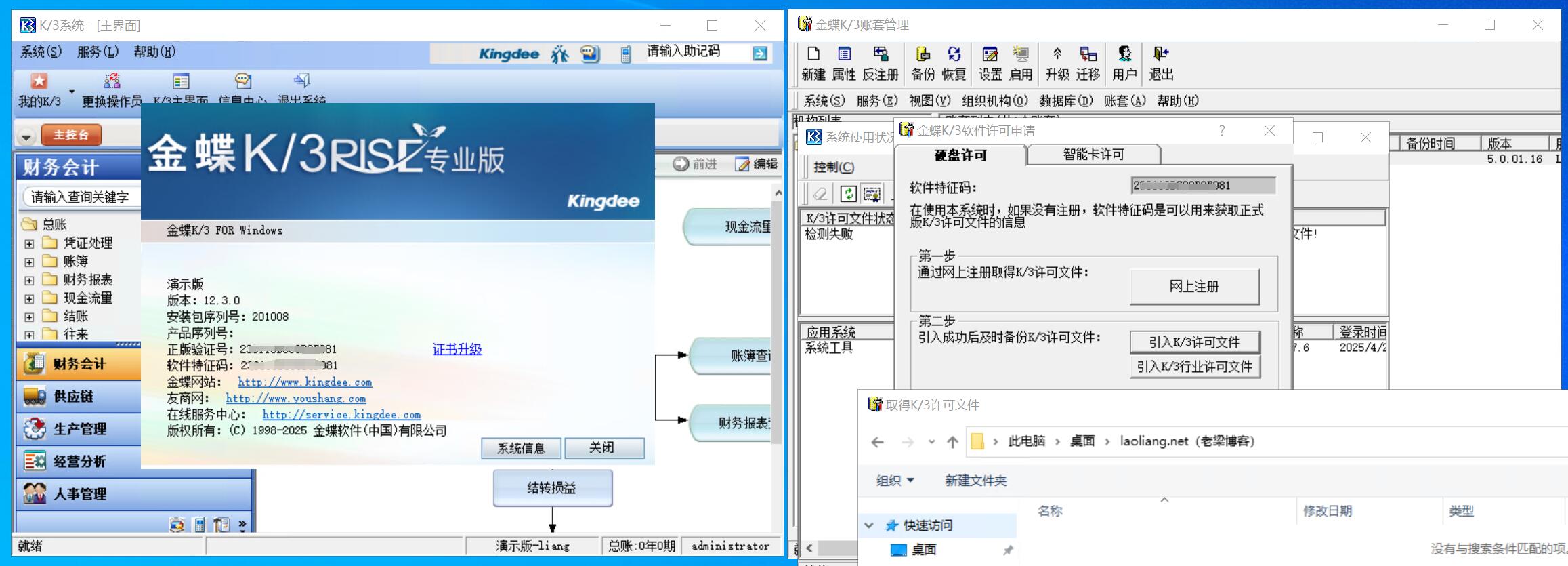Open the 服务(L) menu in K/3系统
1568x566 pixels.
click(98, 52)
